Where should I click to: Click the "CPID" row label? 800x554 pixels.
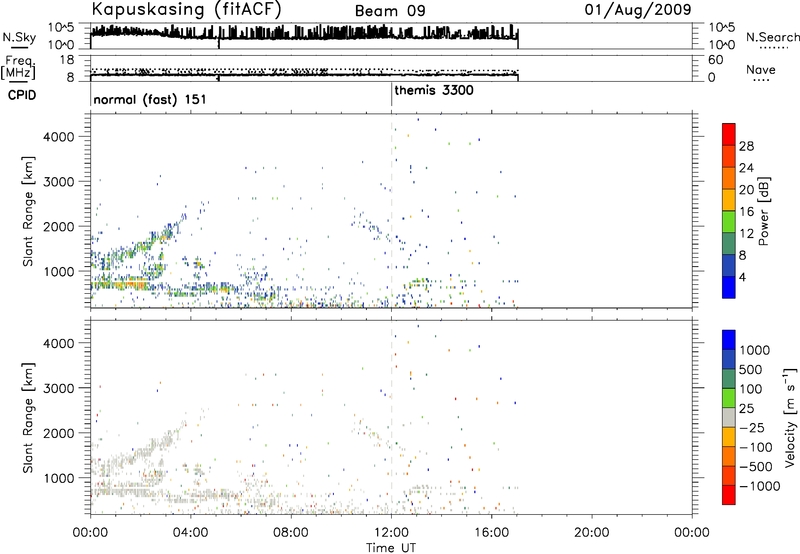click(x=22, y=95)
